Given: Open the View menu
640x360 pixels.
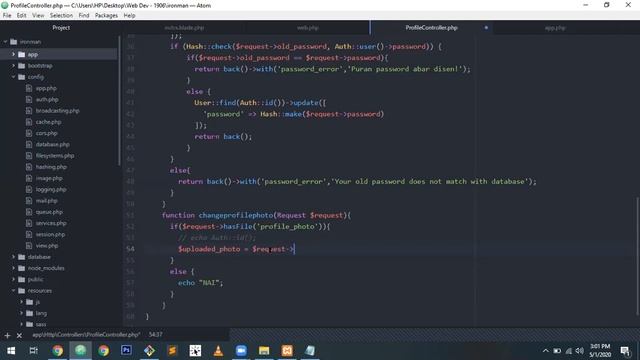Looking at the screenshot, I should point(38,16).
